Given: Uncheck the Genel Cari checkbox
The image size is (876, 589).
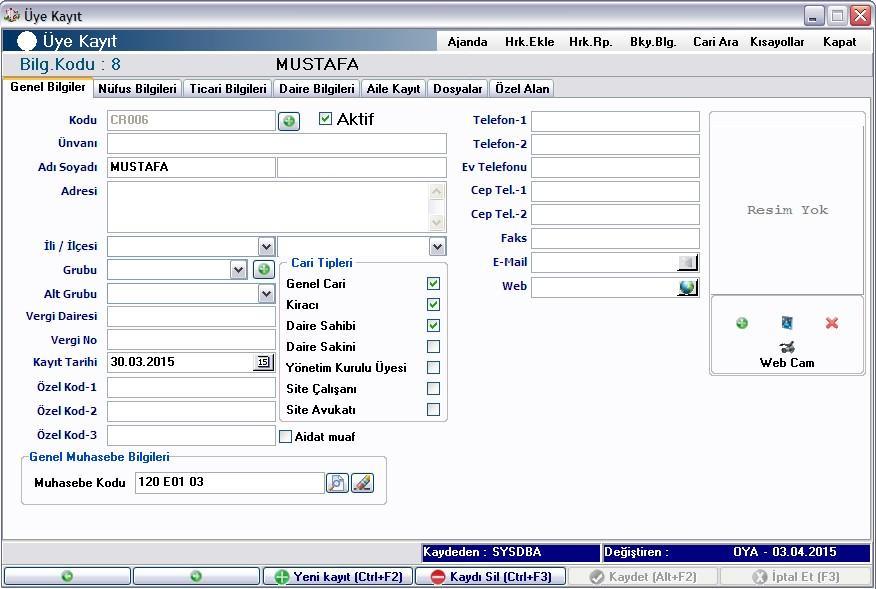Looking at the screenshot, I should [433, 284].
